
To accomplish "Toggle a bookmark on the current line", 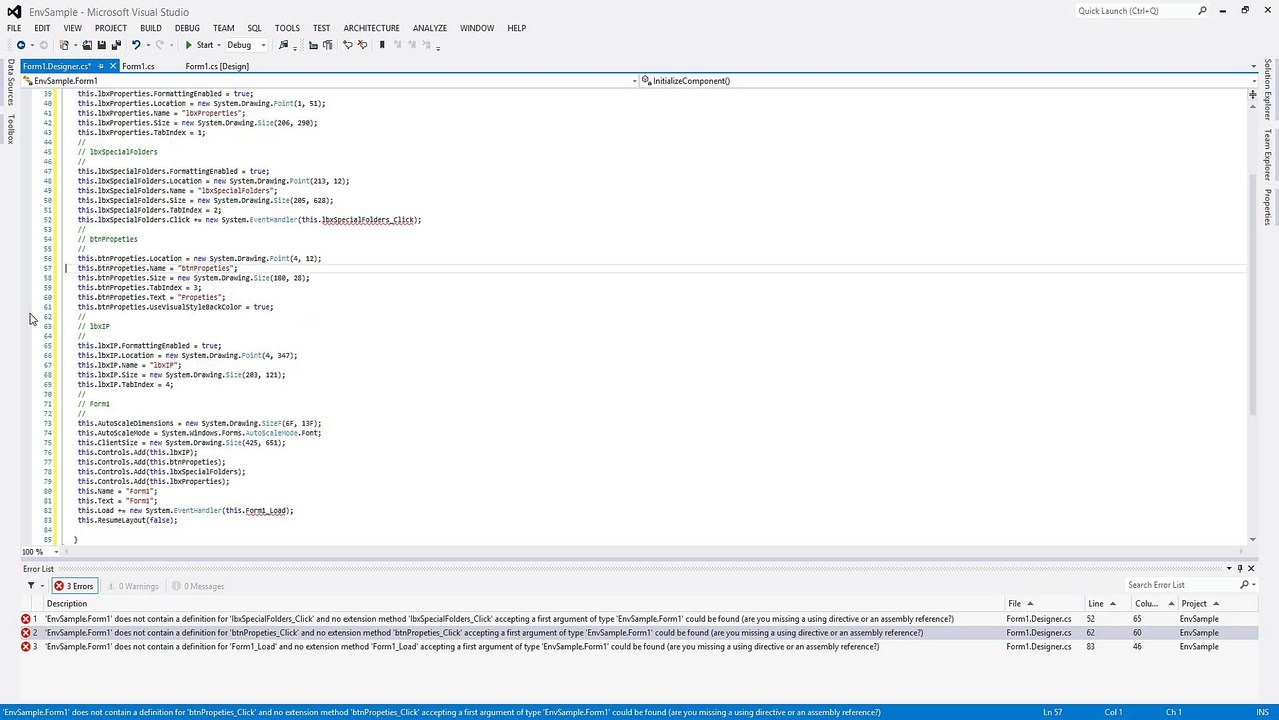I will 382,45.
